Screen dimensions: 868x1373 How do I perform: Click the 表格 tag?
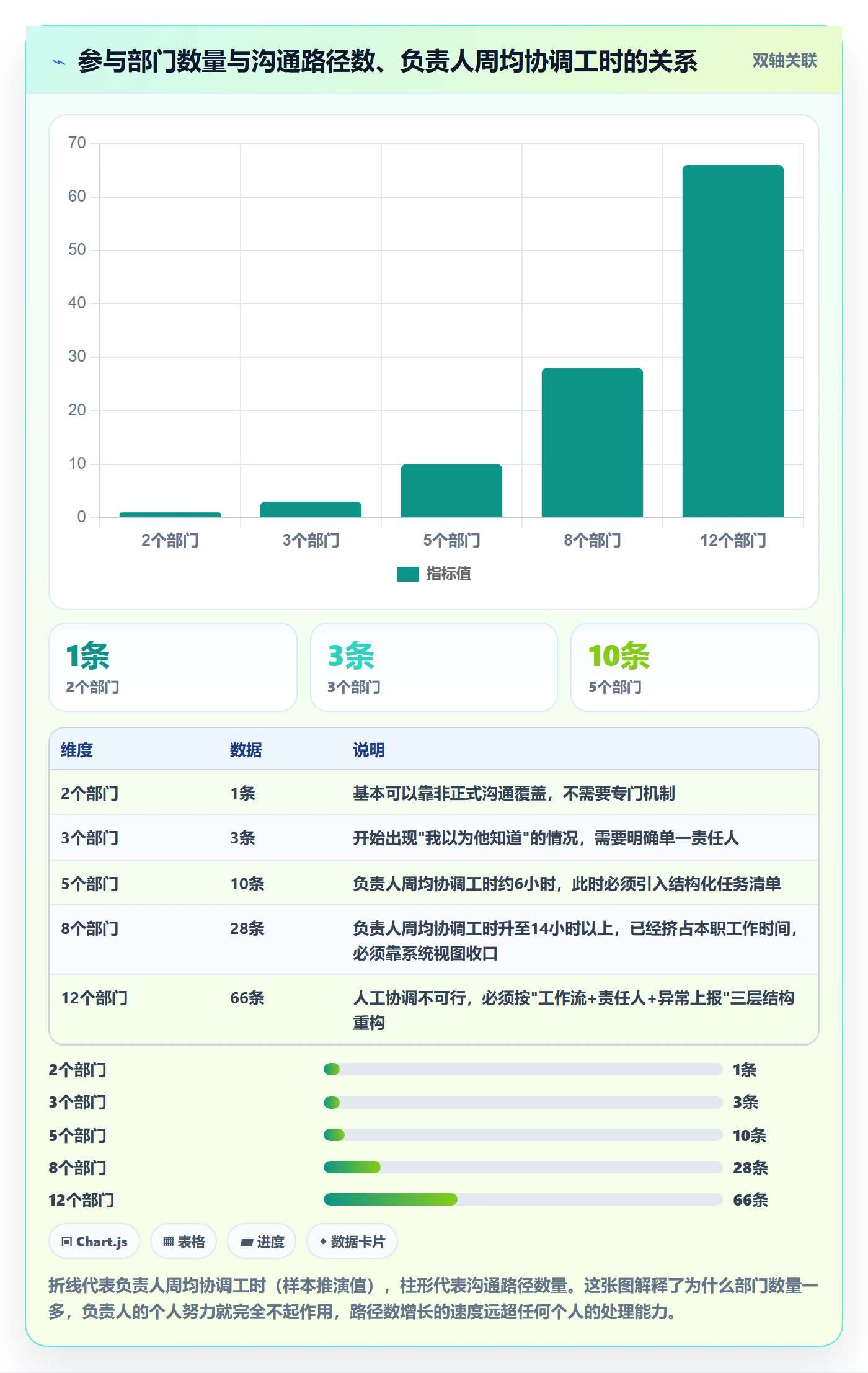tap(184, 1242)
